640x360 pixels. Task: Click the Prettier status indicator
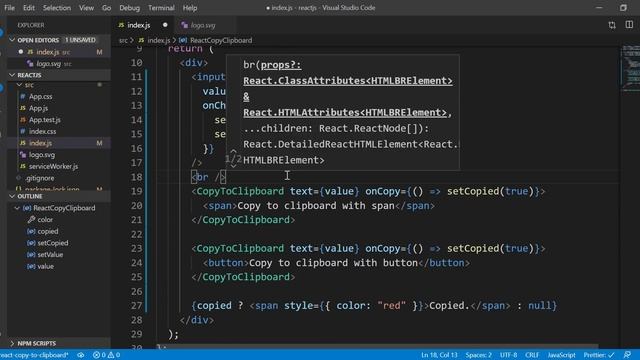click(598, 355)
